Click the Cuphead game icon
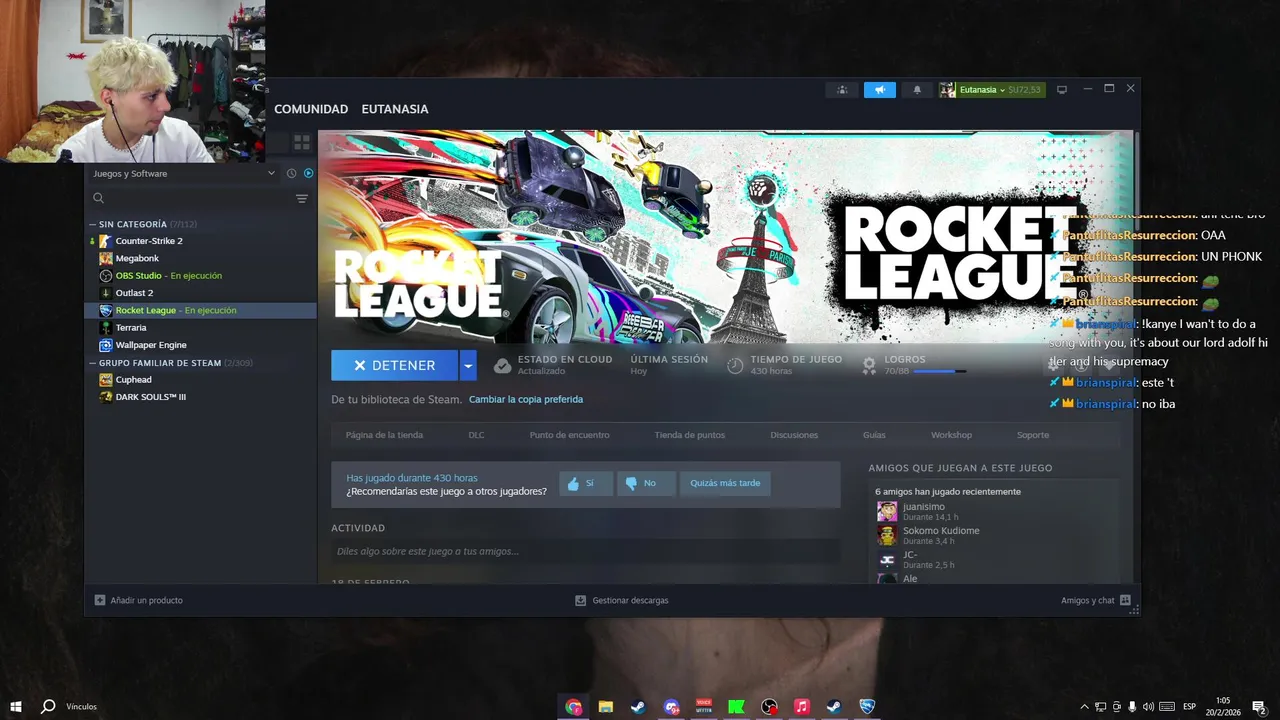Screen dimensions: 1280x720 pyautogui.click(x=106, y=380)
